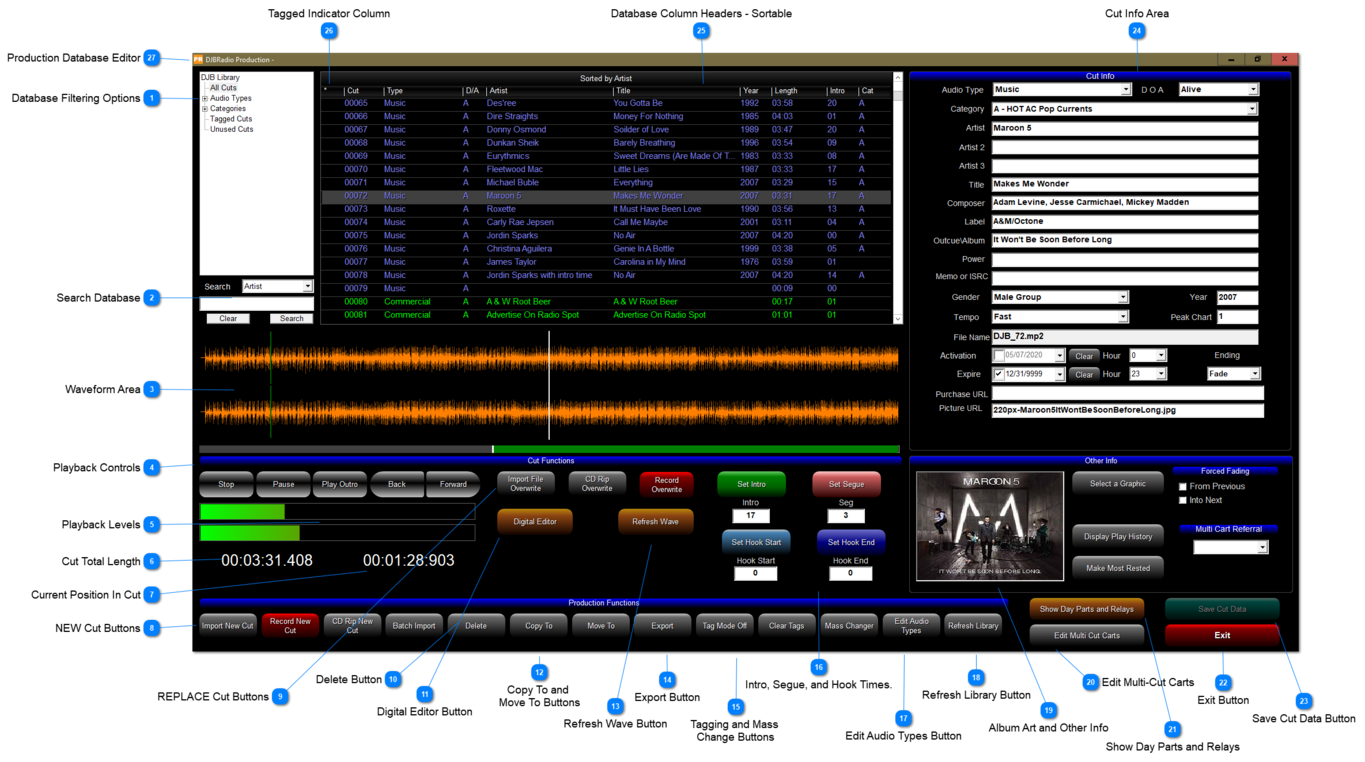Click the green Set Intro button
The width and height of the screenshot is (1365, 762).
751,484
